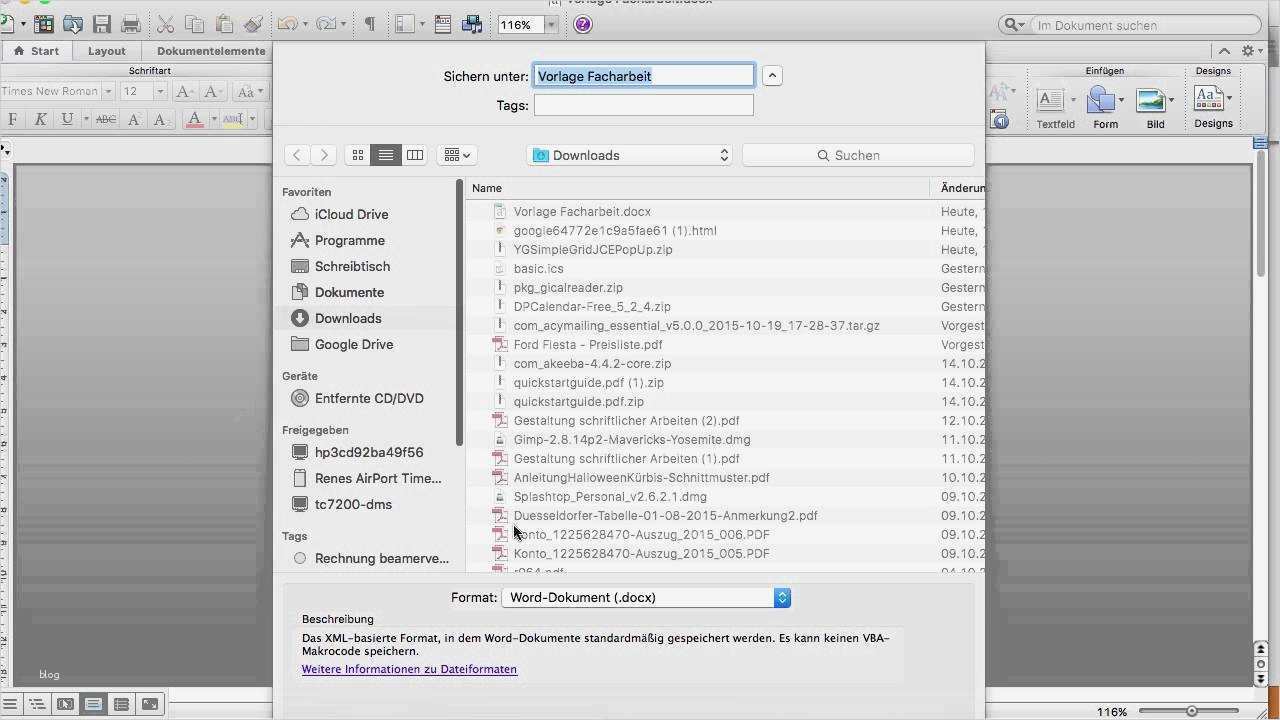
Task: Switch file browser to column view
Action: [414, 155]
